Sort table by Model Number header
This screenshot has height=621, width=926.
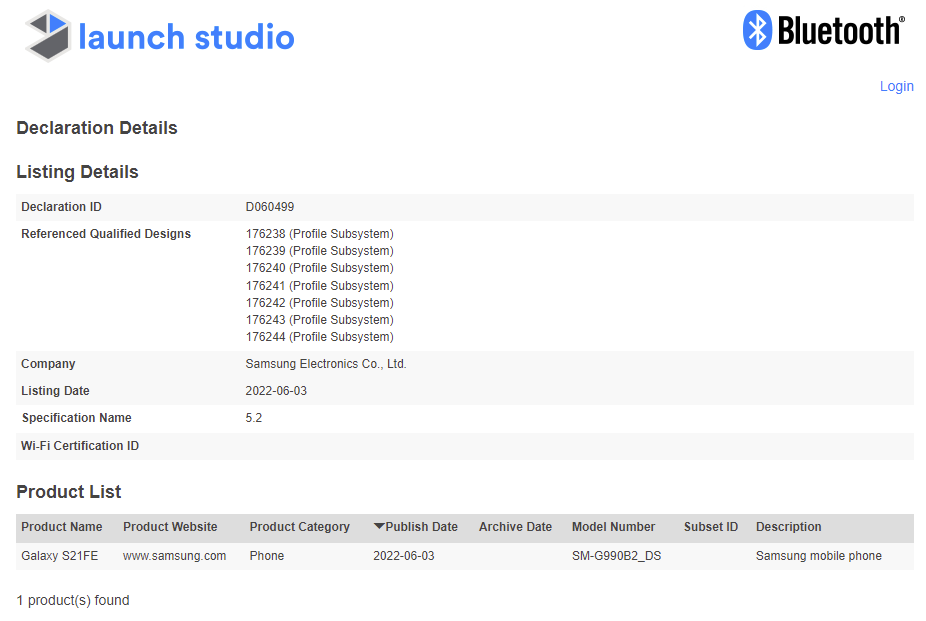pos(613,527)
